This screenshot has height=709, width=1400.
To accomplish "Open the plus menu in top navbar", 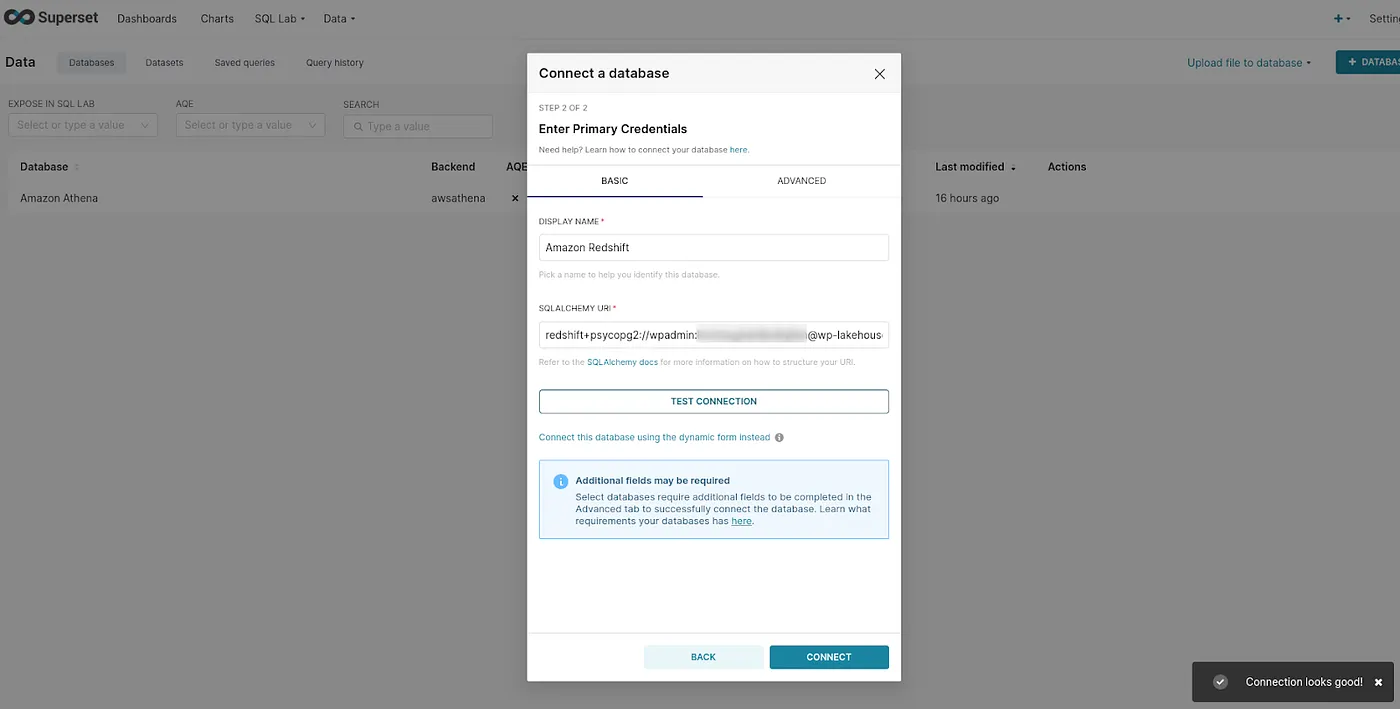I will click(1342, 19).
